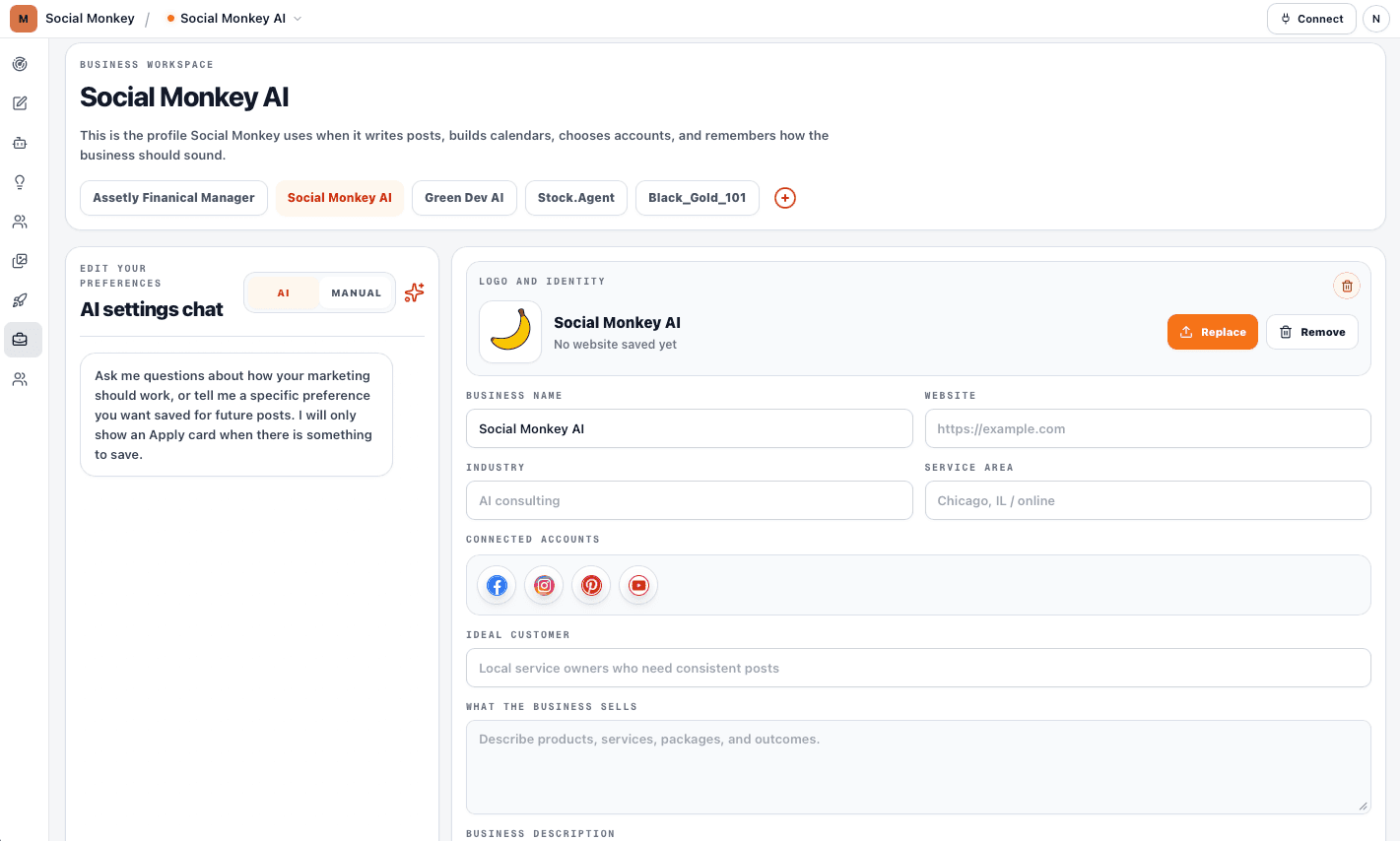This screenshot has width=1400, height=841.
Task: Switch preferences mode to Manual
Action: [356, 292]
